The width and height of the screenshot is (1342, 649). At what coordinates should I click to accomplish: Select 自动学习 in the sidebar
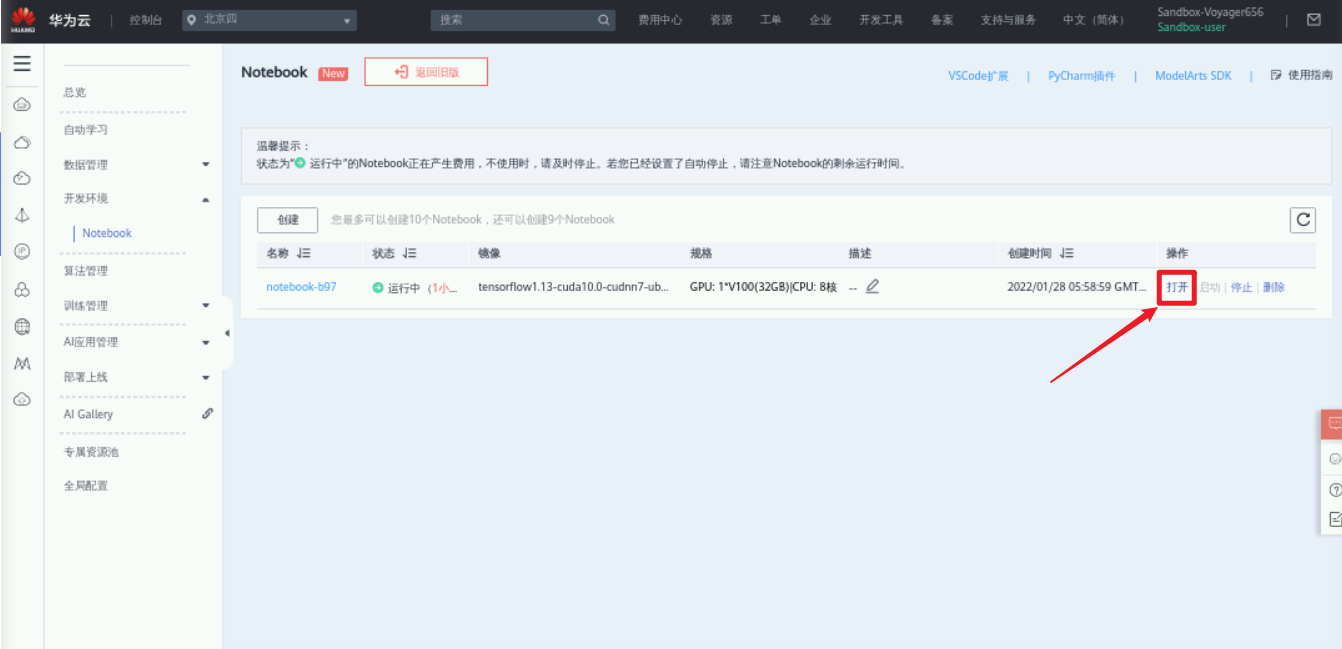click(x=86, y=129)
